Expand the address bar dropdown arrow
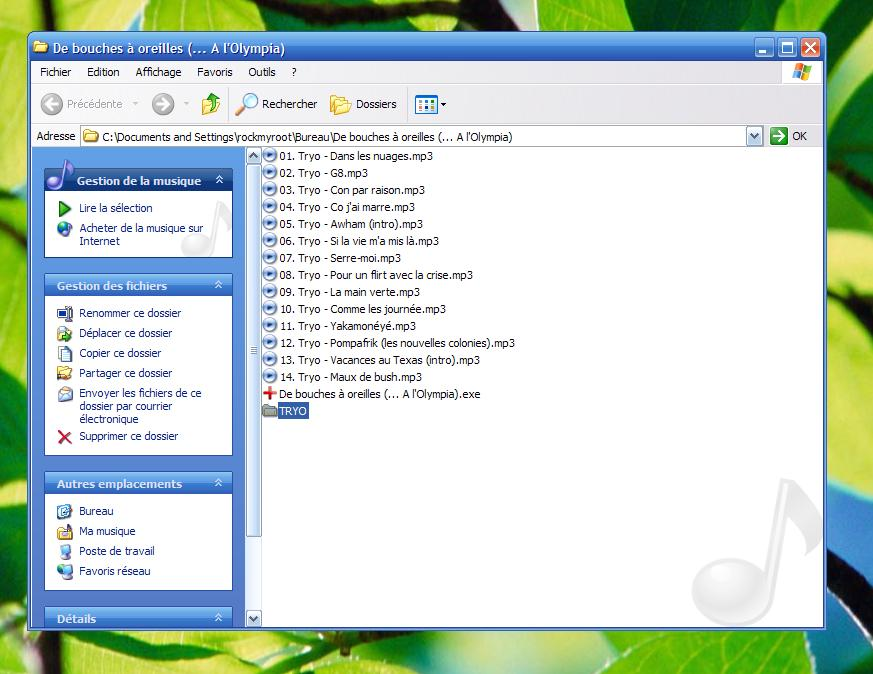 (754, 137)
